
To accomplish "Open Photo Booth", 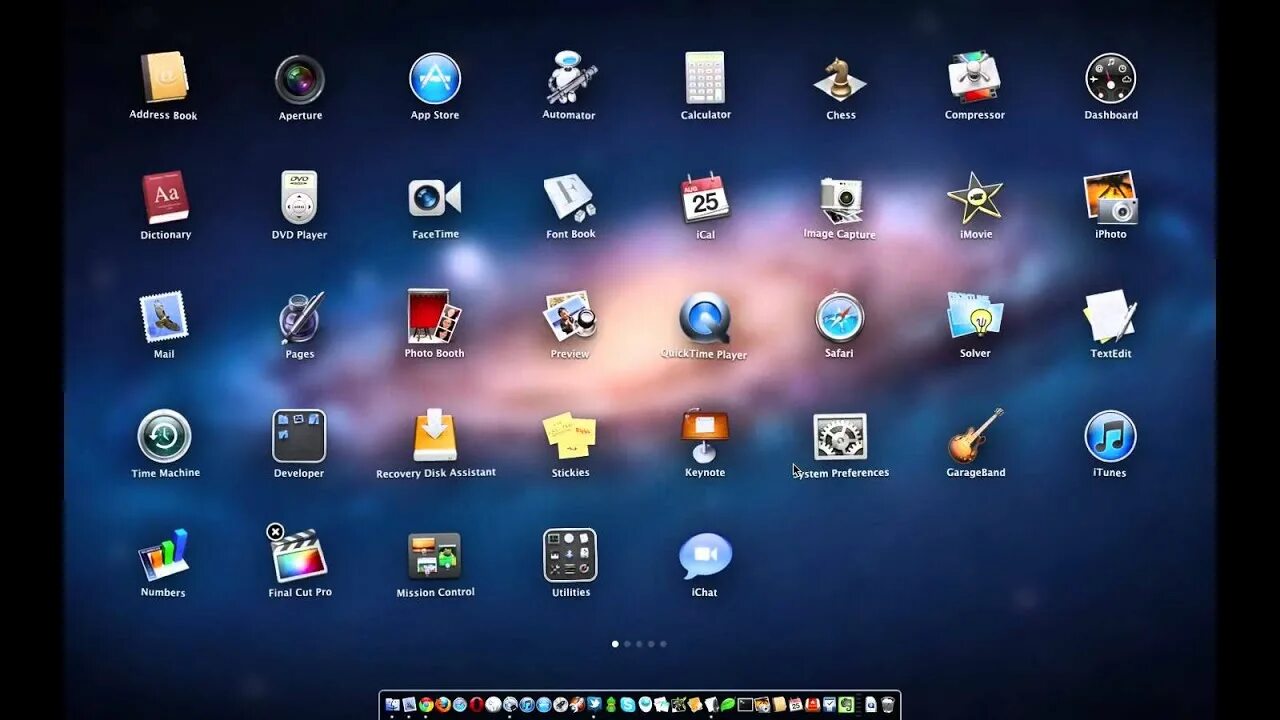I will (x=435, y=316).
